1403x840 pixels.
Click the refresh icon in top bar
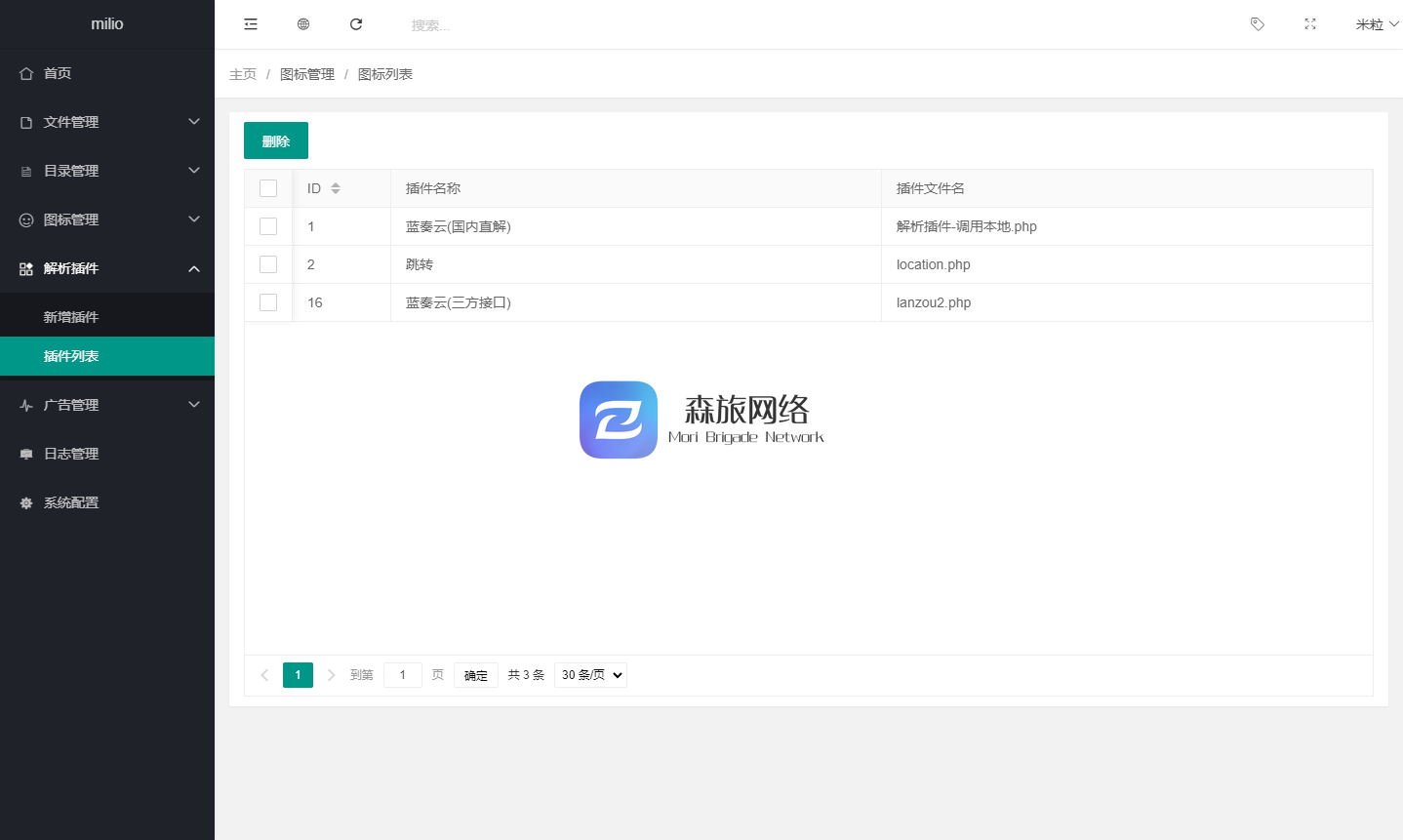[356, 24]
